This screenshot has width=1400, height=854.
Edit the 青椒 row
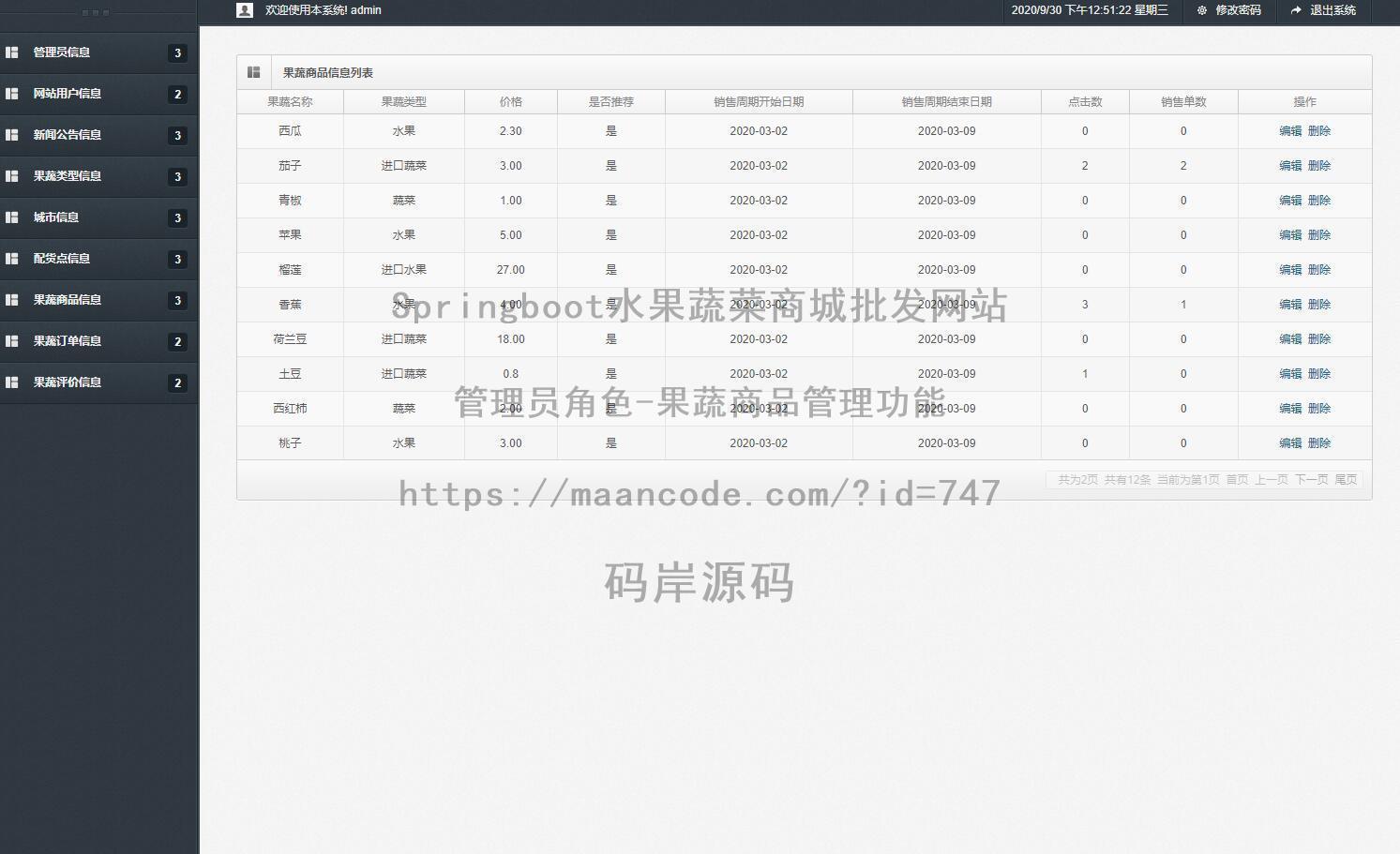[1290, 201]
